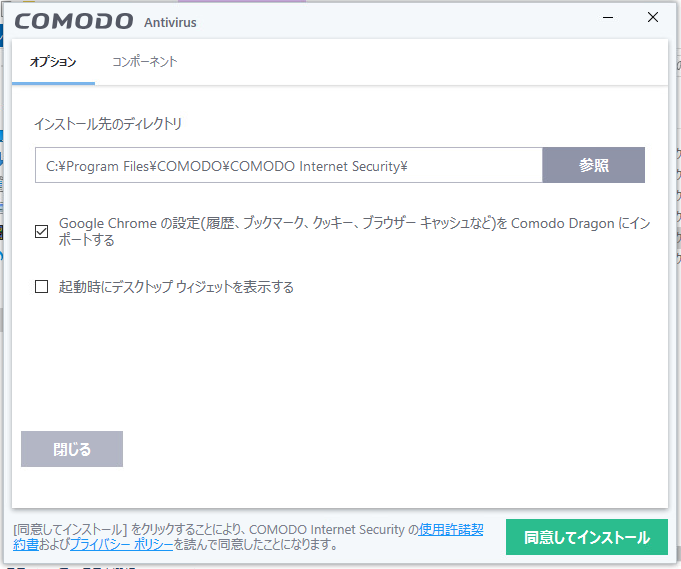Click the 参照 browse button
681x569 pixels.
point(593,165)
